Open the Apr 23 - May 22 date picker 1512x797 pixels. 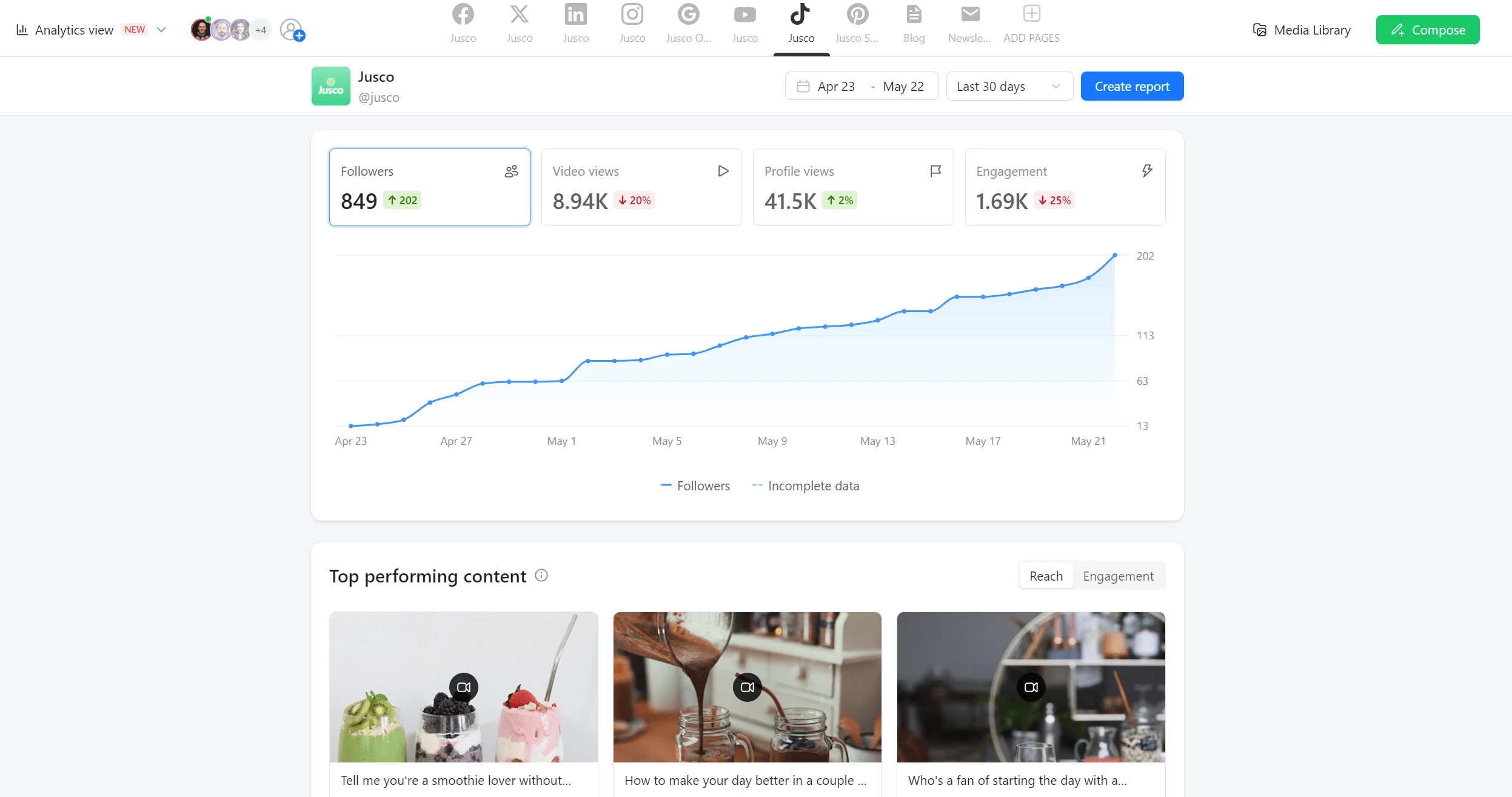[x=861, y=86]
